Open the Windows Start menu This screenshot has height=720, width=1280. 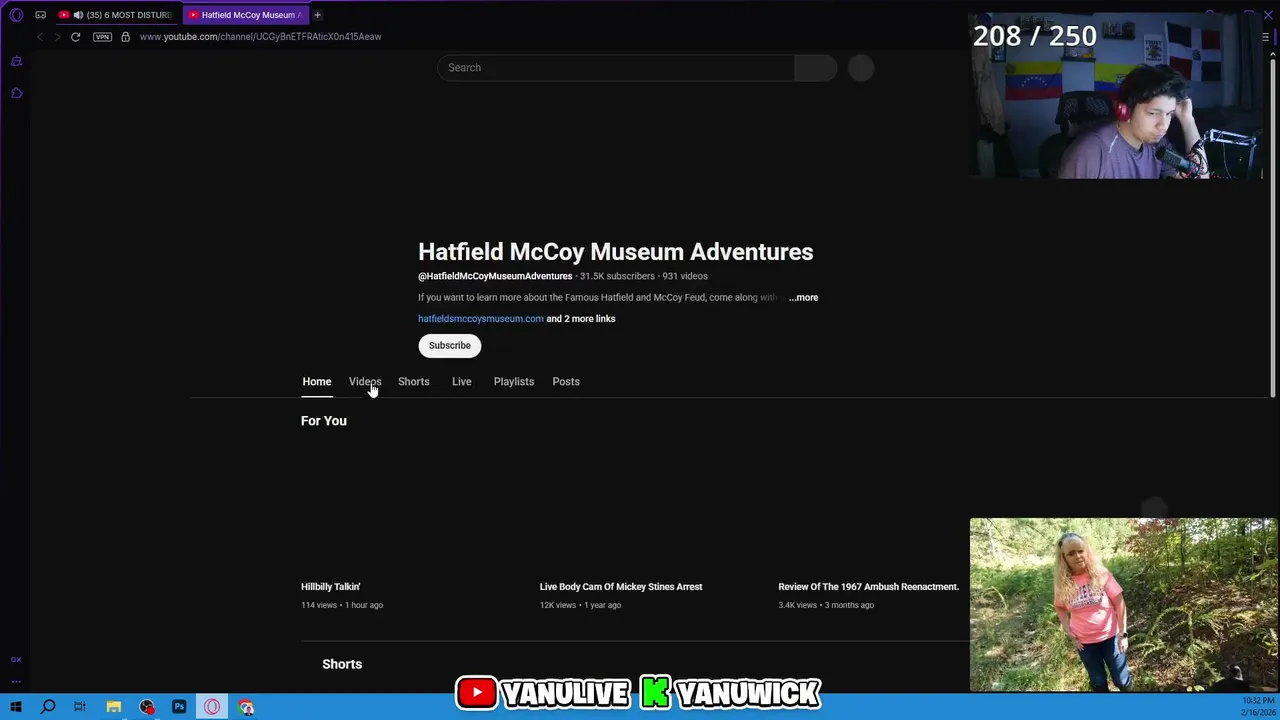pyautogui.click(x=15, y=707)
